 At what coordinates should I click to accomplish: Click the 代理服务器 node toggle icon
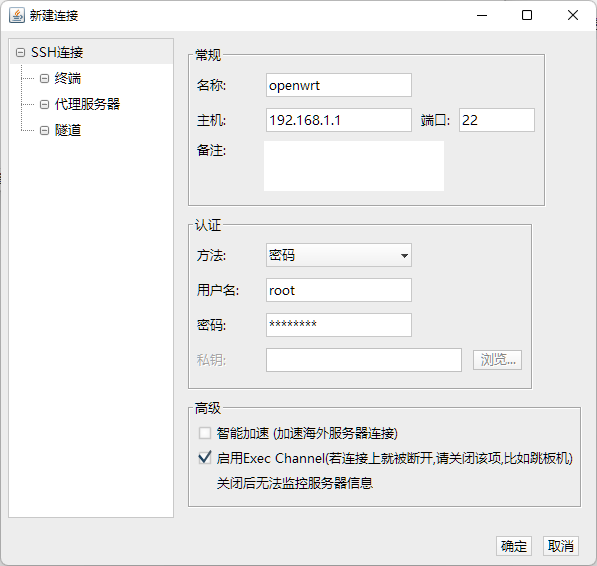pyautogui.click(x=44, y=104)
